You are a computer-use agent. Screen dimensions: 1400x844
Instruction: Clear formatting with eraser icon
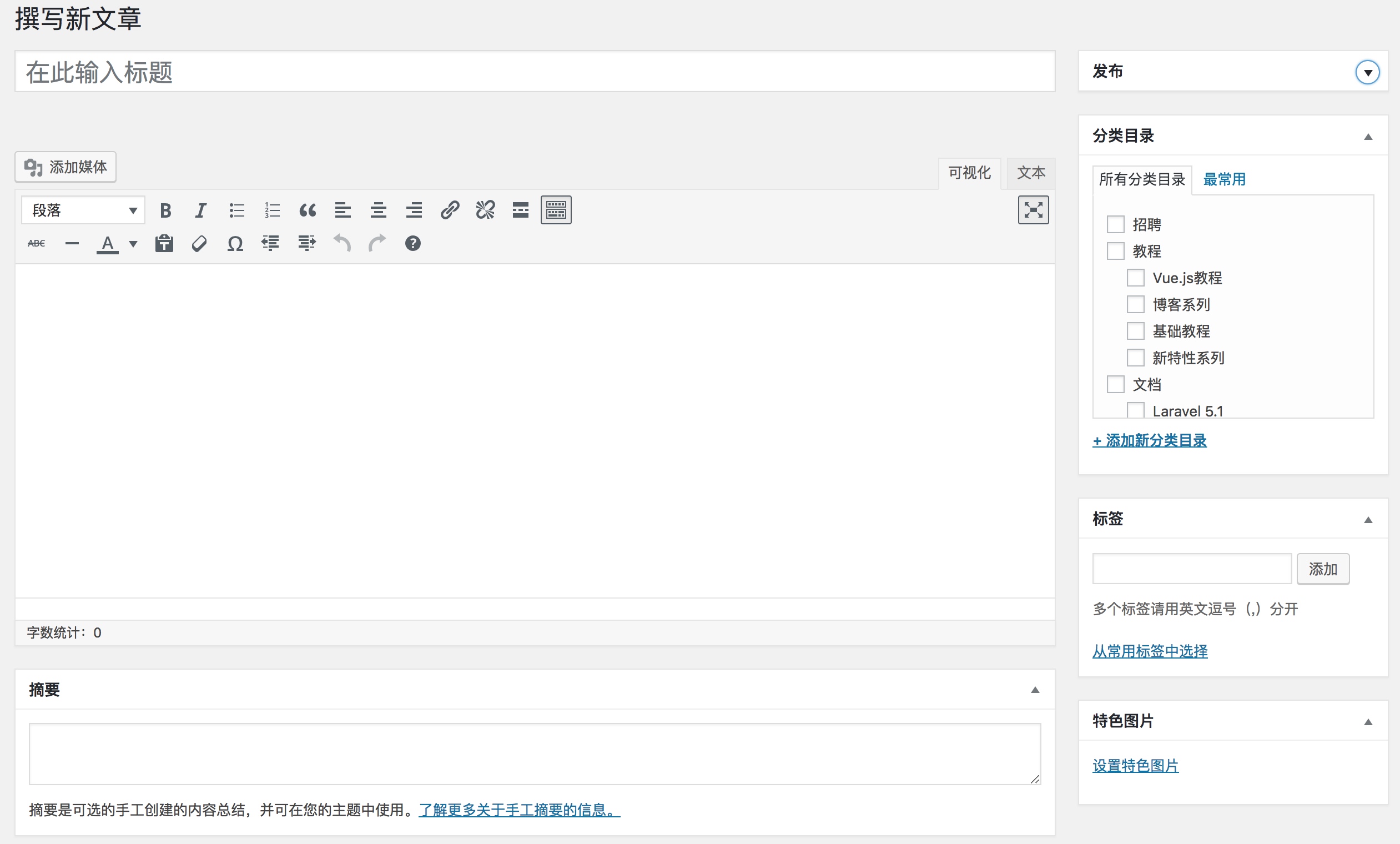pos(199,243)
